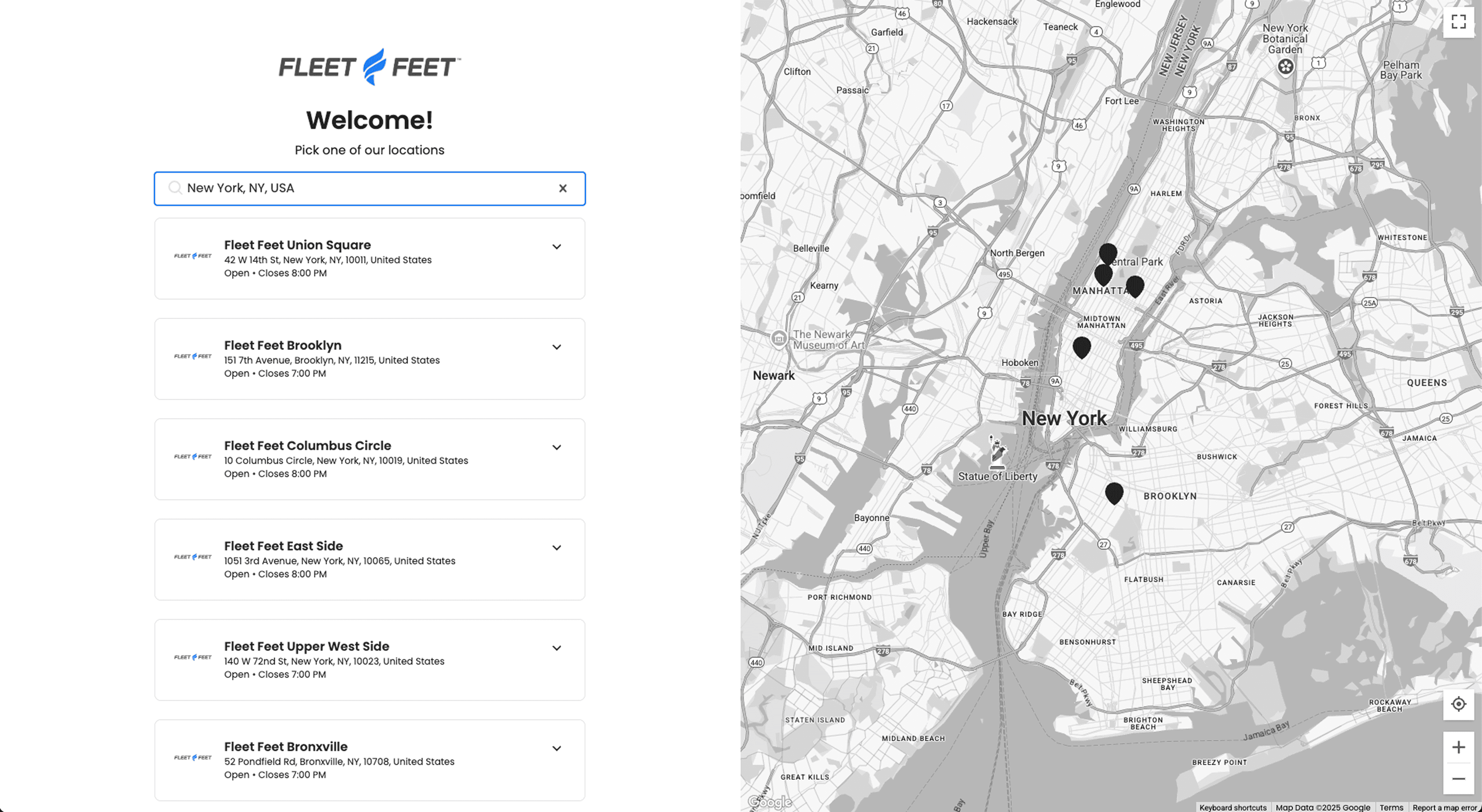
Task: Click the search box with New York text
Action: (x=370, y=188)
